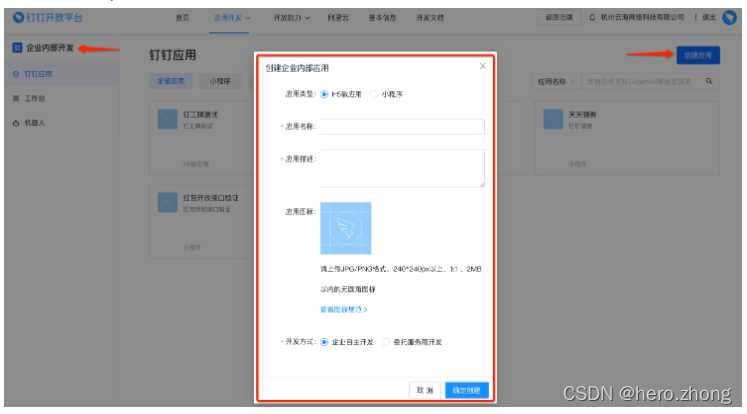Click the 确定创建 button

(466, 390)
